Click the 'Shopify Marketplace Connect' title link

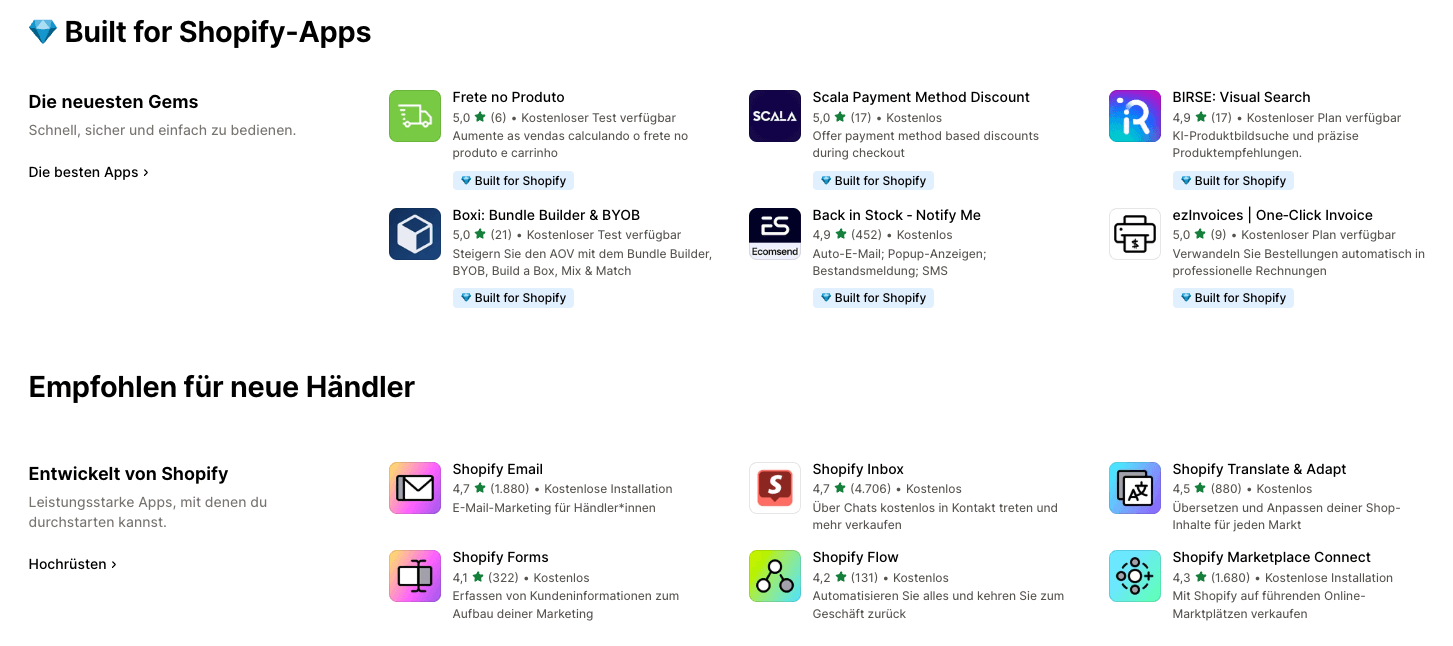pyautogui.click(x=1272, y=557)
